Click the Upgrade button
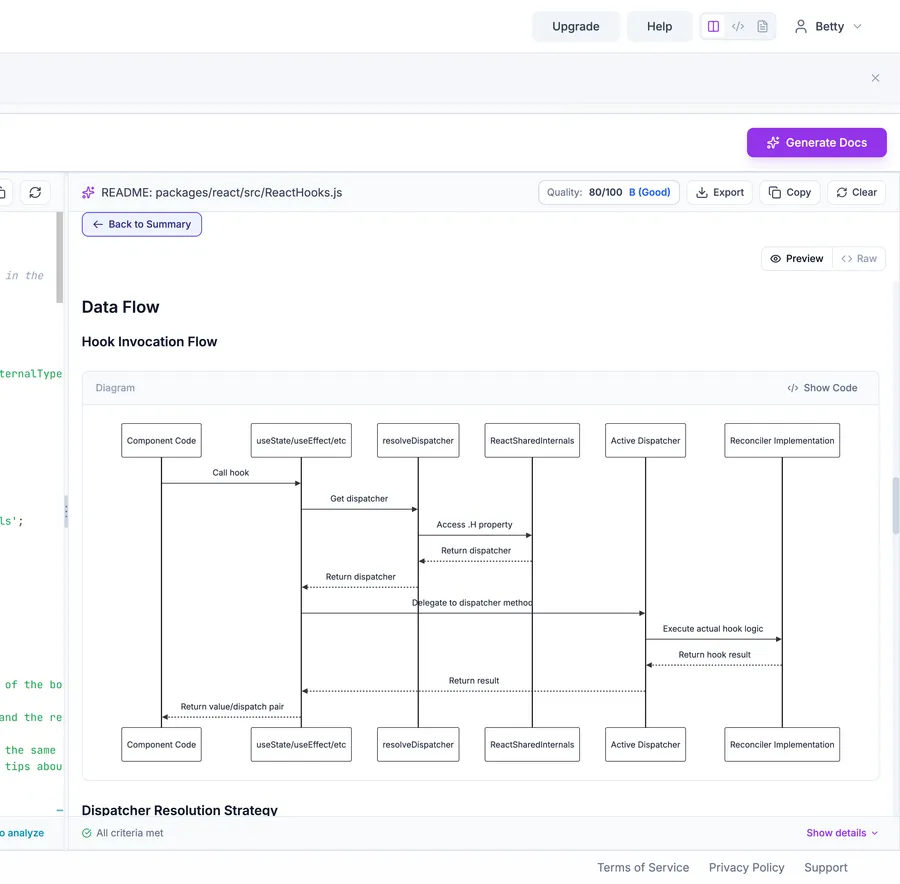900x884 pixels. coord(576,27)
